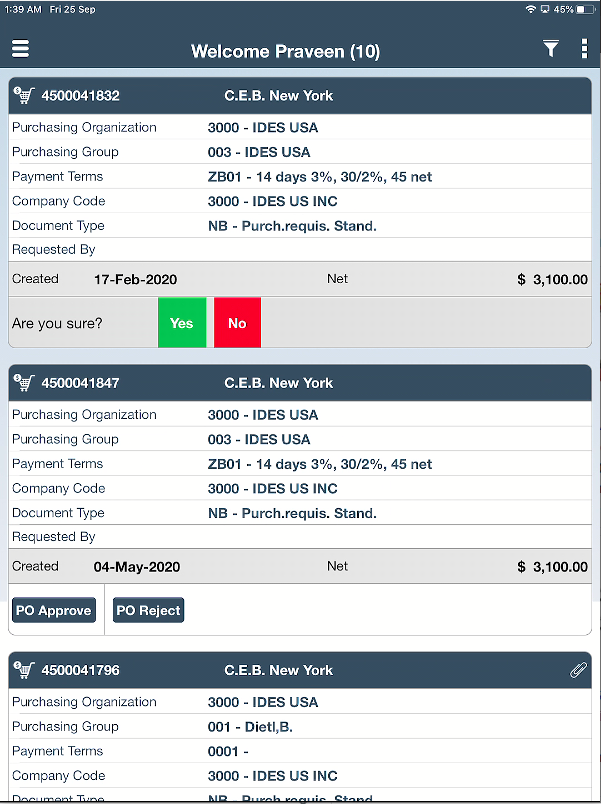
Task: Tap Purchasing Group 003 - IDES USA in order 4500041847
Action: (x=259, y=439)
